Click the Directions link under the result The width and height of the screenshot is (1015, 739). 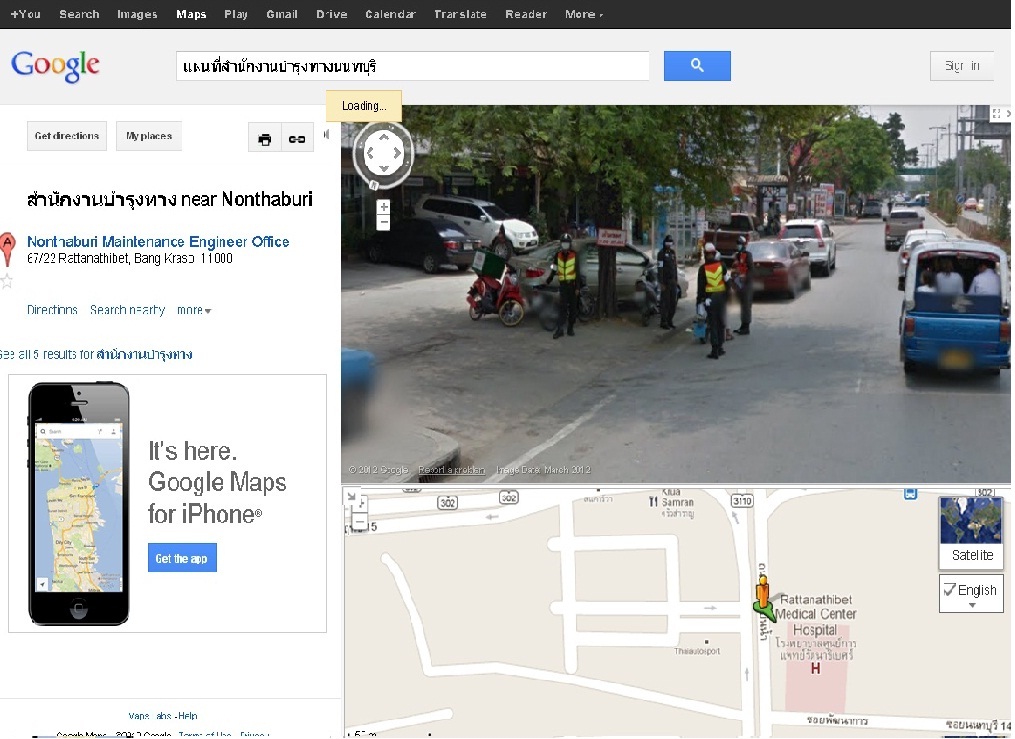click(52, 311)
